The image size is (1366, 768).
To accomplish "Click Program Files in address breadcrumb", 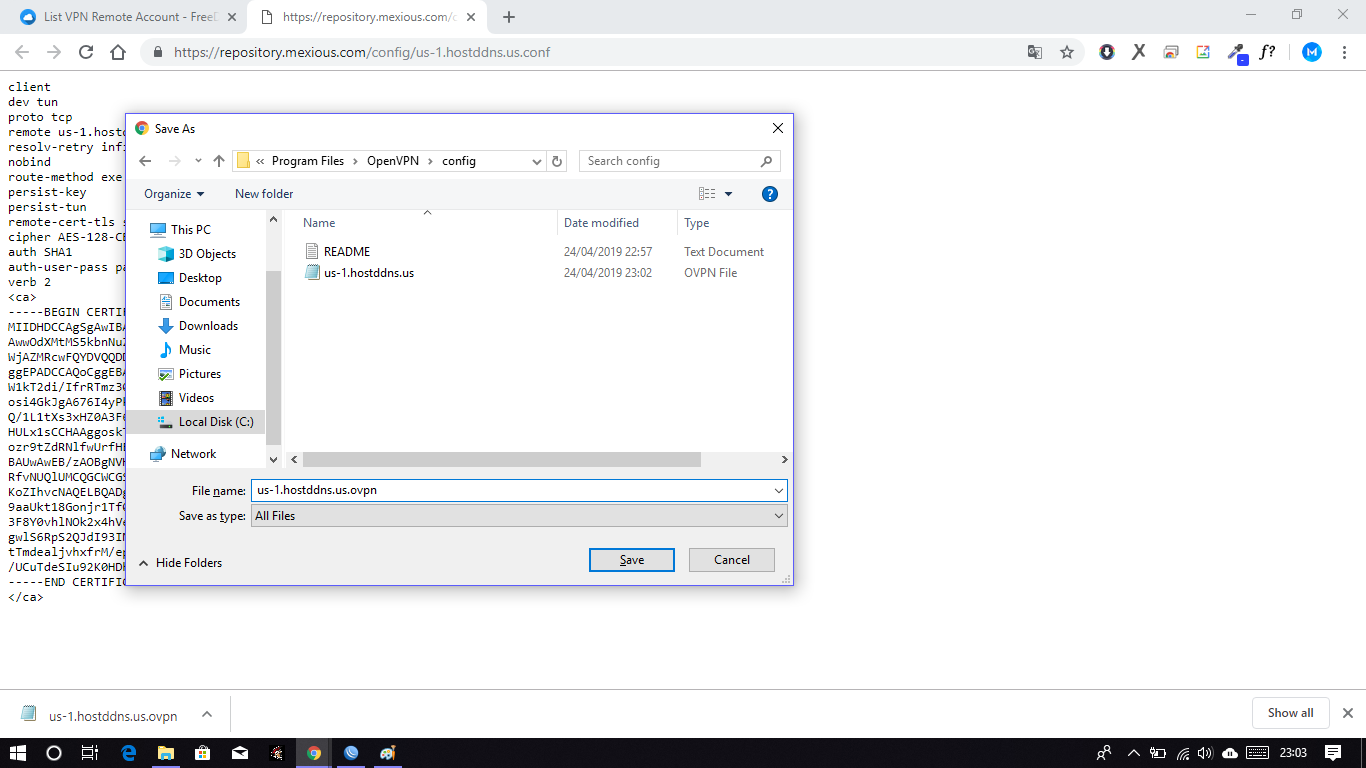I will [x=308, y=161].
